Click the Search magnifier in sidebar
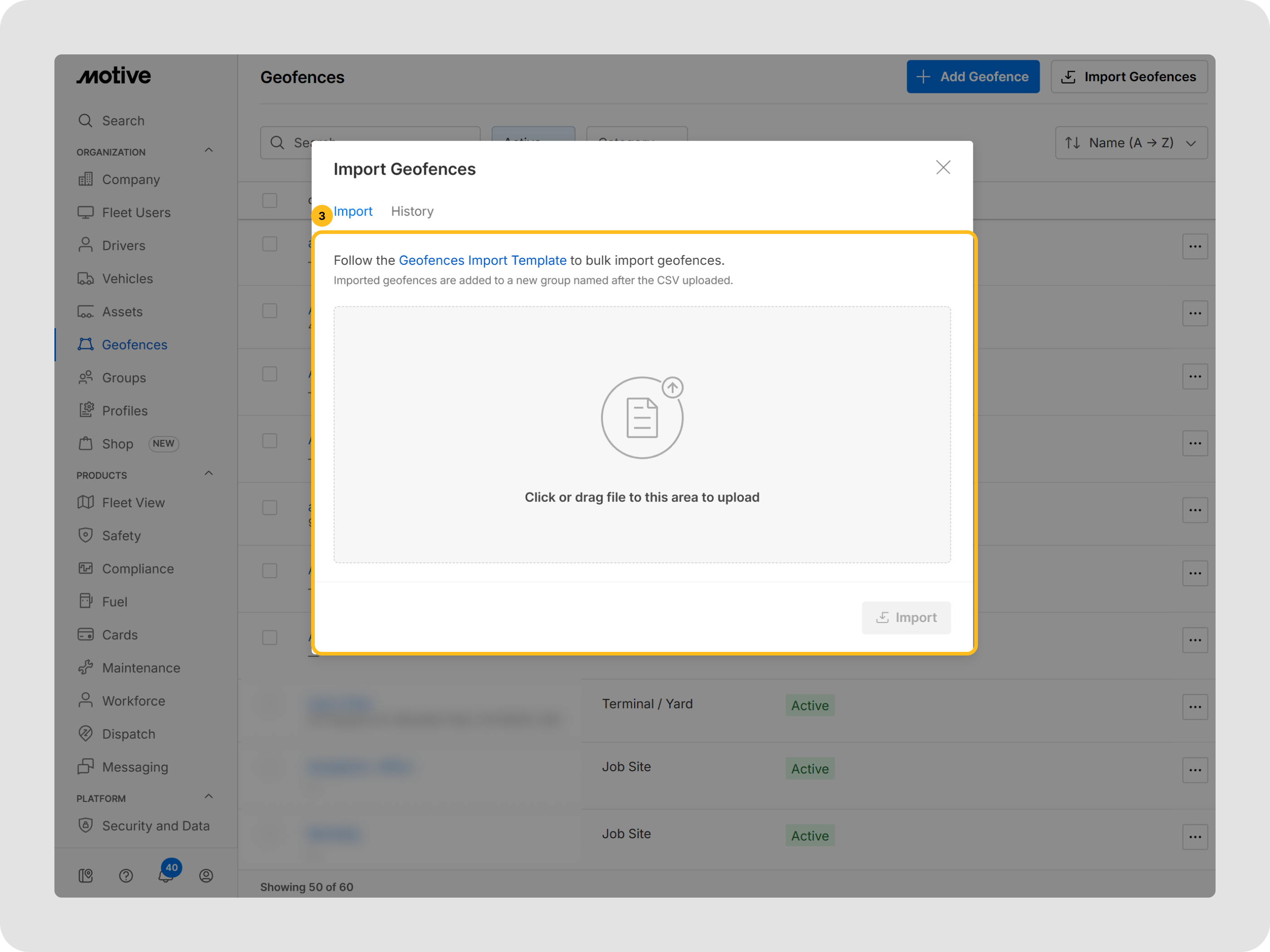This screenshot has height=952, width=1270. tap(86, 121)
